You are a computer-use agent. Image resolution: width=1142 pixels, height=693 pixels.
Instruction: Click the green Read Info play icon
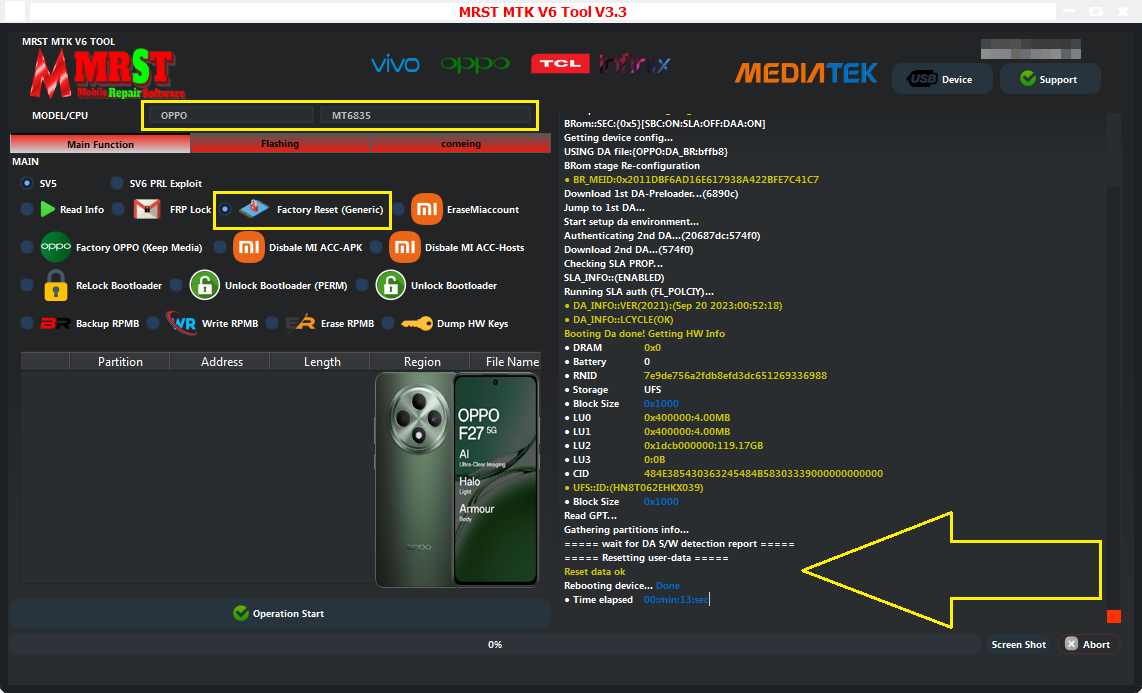click(x=47, y=210)
